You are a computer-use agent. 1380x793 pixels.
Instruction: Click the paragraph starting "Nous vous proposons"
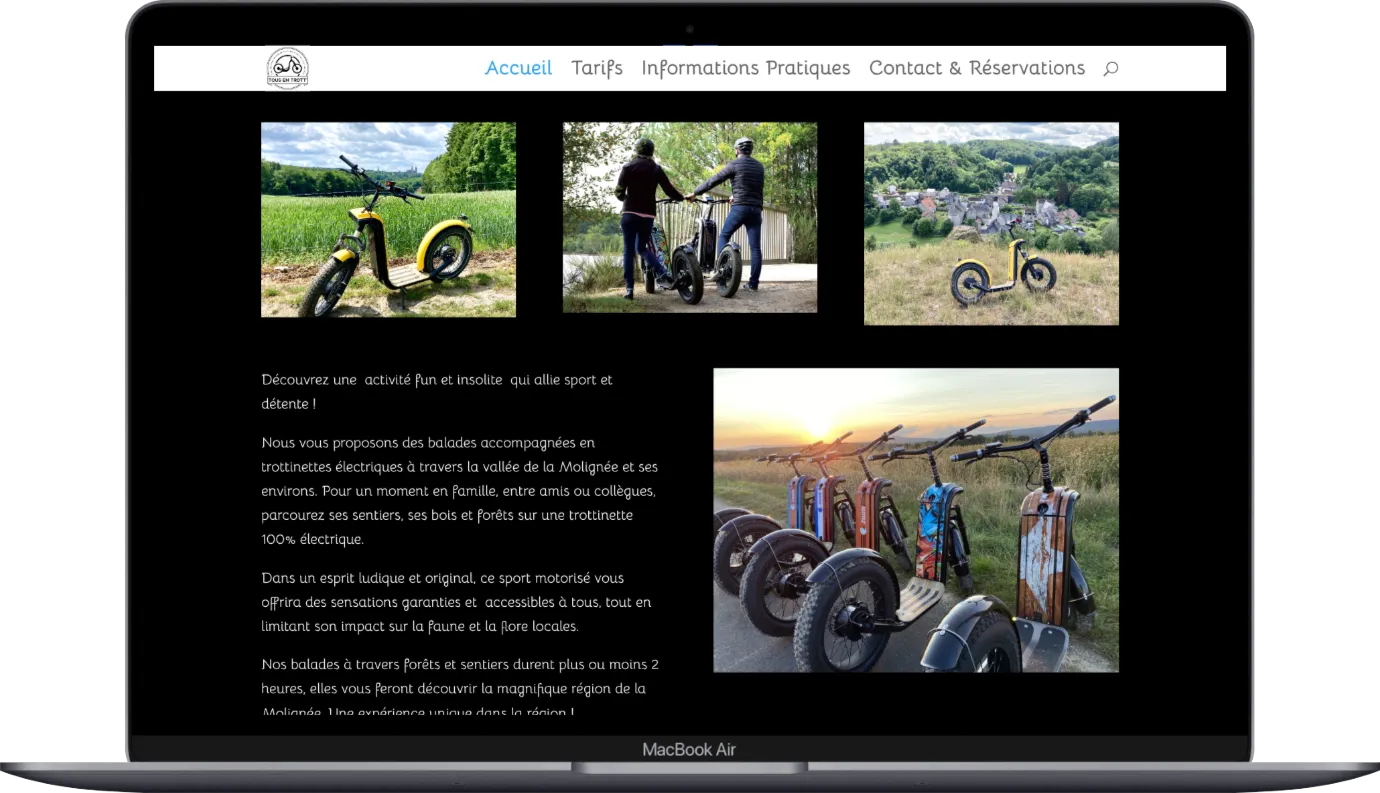460,490
